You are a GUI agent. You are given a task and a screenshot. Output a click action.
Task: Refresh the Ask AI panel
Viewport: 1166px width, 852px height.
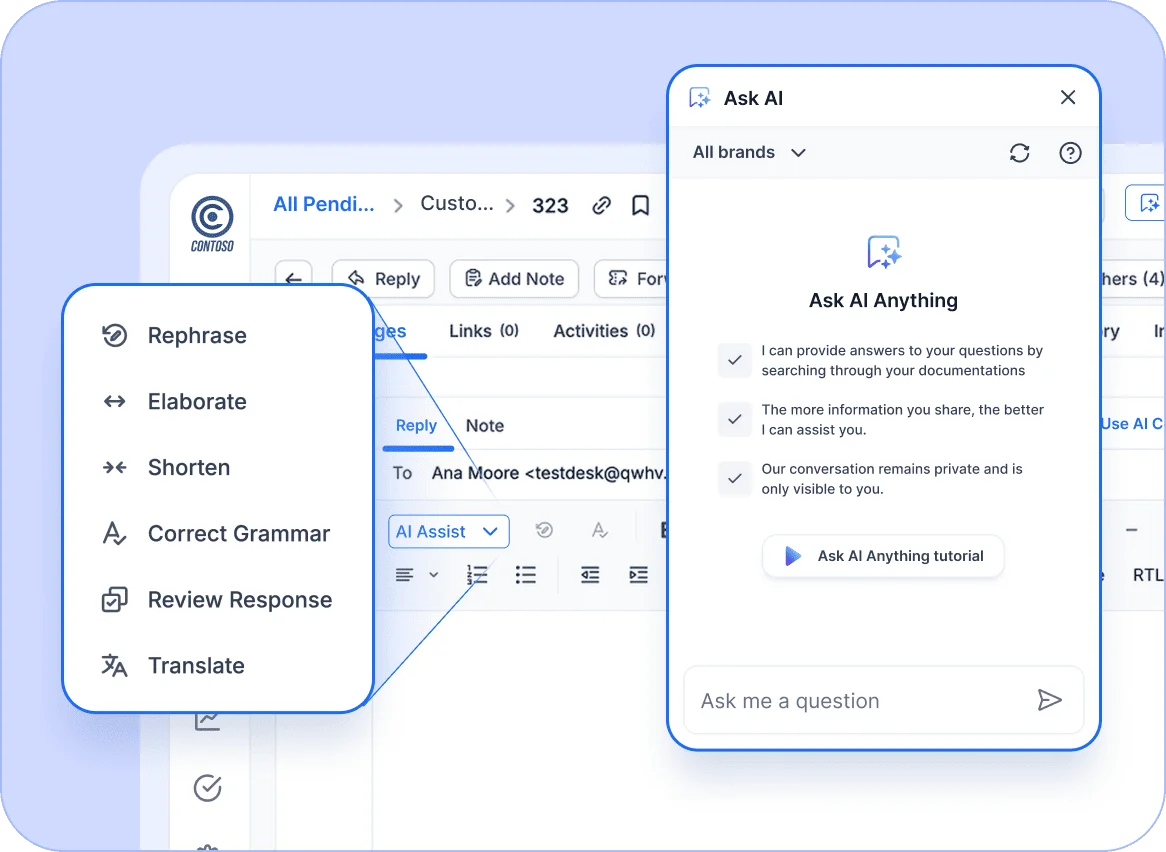click(x=1019, y=152)
